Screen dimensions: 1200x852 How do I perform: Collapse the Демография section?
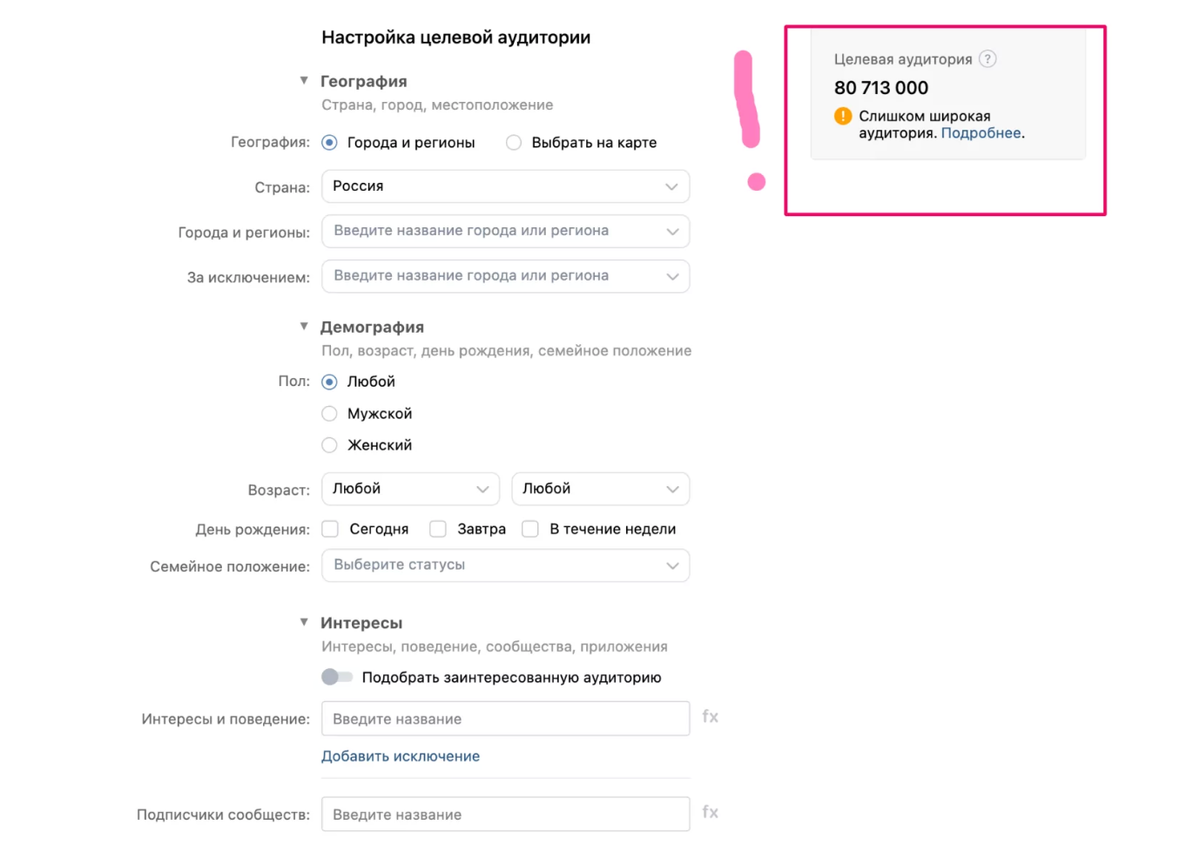click(304, 326)
